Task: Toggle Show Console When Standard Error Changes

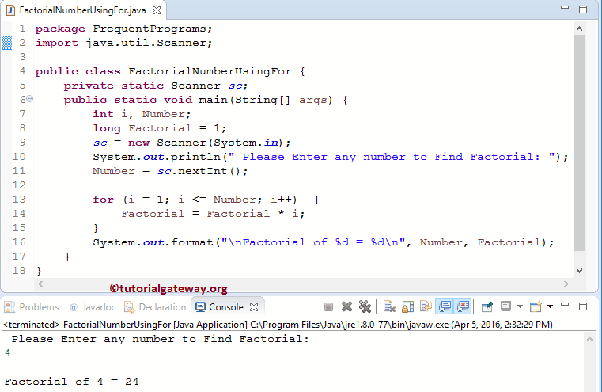Action: tap(463, 306)
